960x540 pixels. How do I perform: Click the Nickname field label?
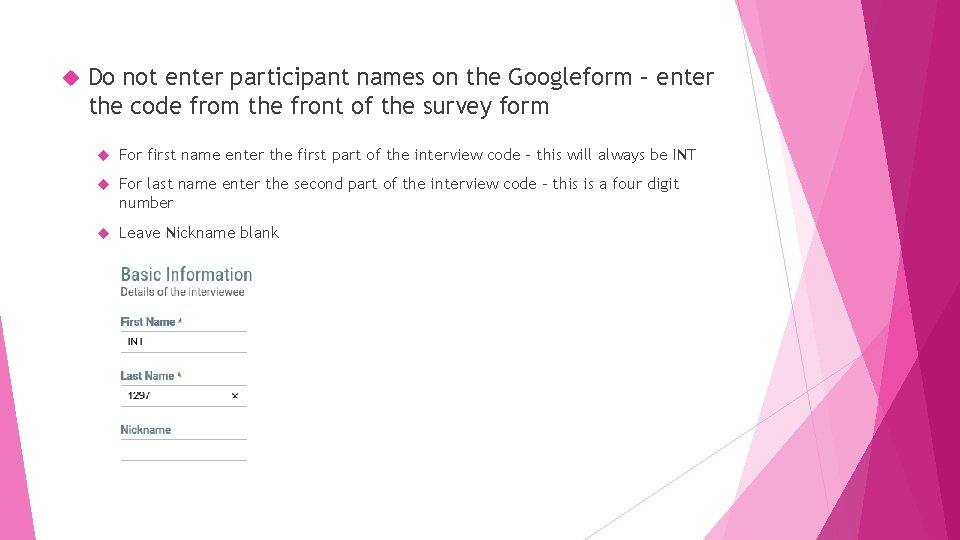coord(146,430)
